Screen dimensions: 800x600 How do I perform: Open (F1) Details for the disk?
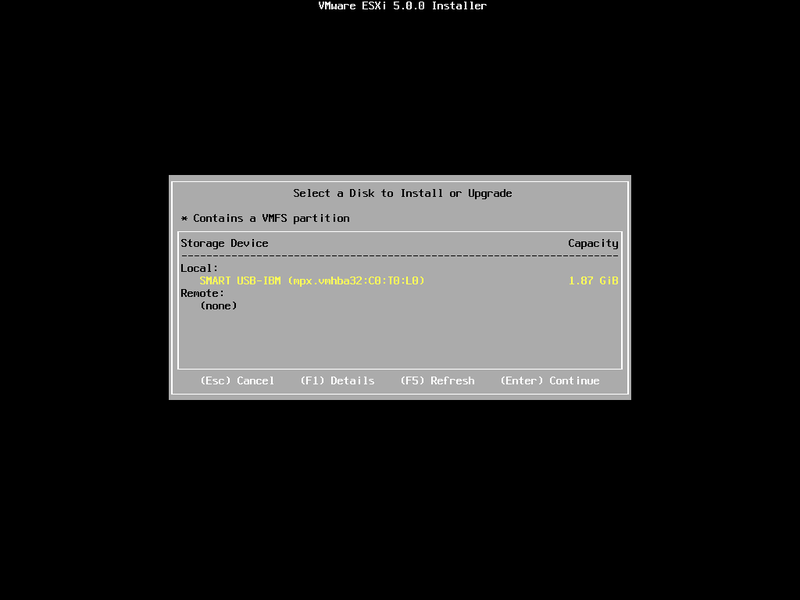coord(337,381)
